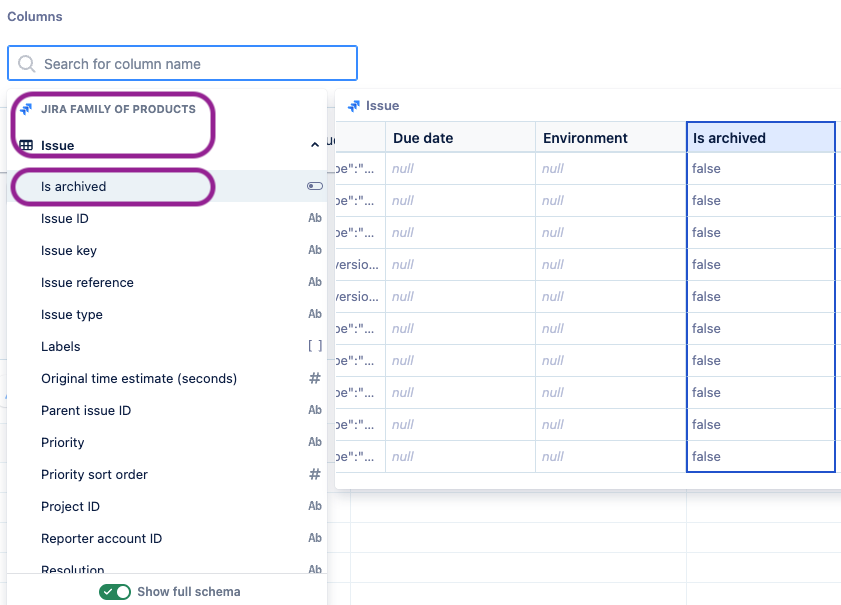Focus the Search for column name field
The image size is (841, 605).
tap(182, 63)
